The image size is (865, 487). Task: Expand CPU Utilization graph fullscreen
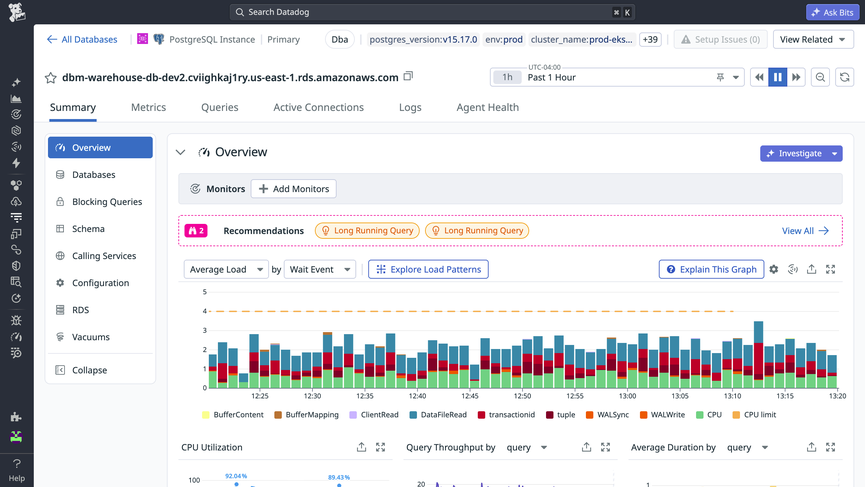coord(381,447)
